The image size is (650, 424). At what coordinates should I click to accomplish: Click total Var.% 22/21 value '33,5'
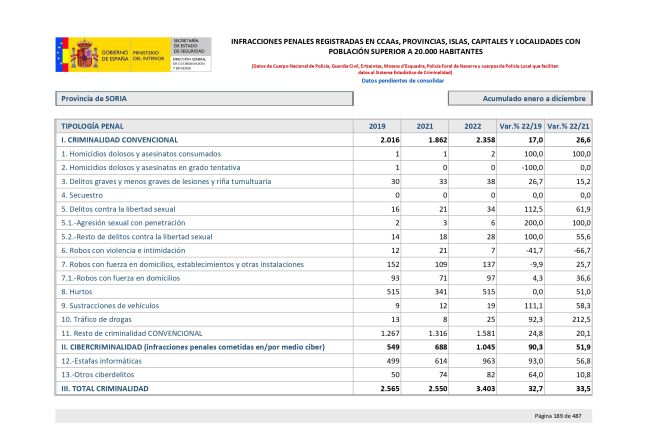pos(583,389)
